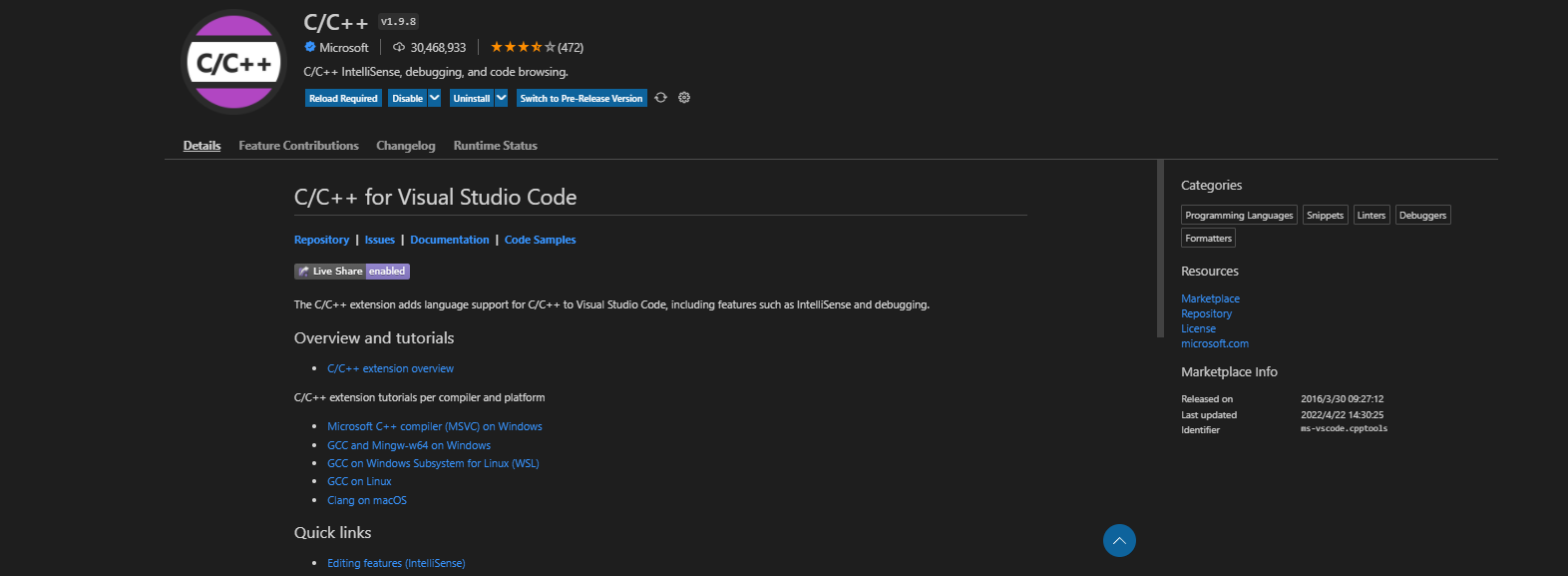Switch to Pre-Release Version

(582, 98)
